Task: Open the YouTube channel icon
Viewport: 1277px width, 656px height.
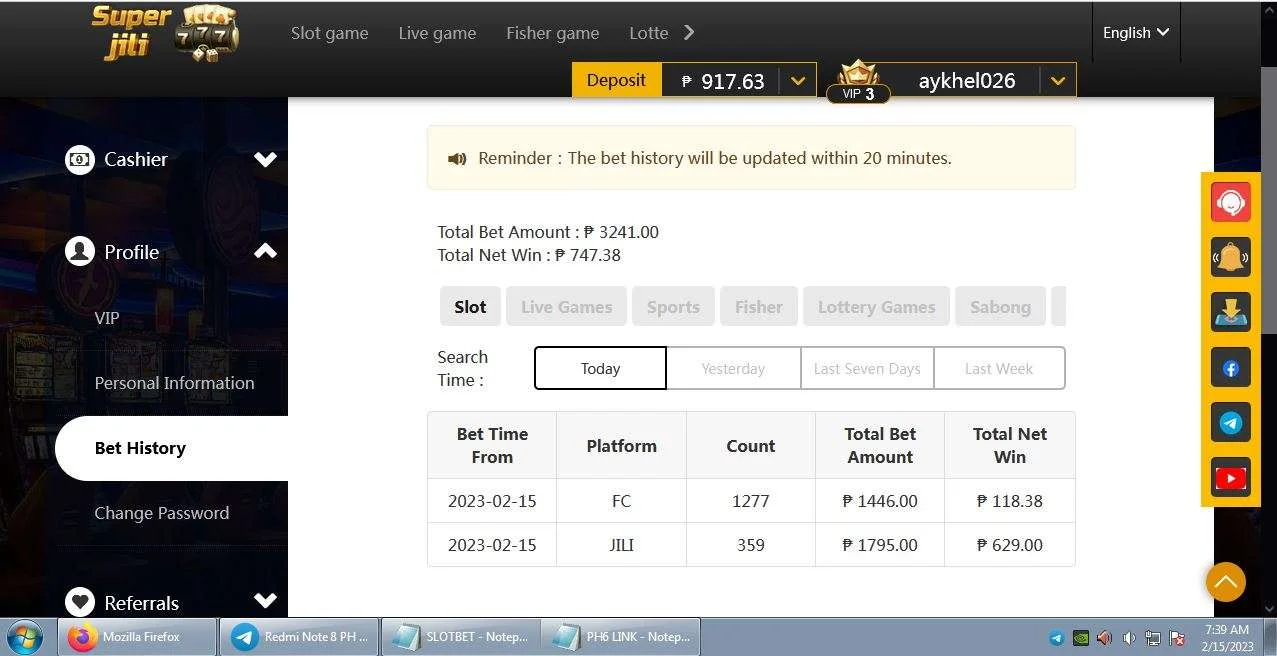Action: point(1230,479)
